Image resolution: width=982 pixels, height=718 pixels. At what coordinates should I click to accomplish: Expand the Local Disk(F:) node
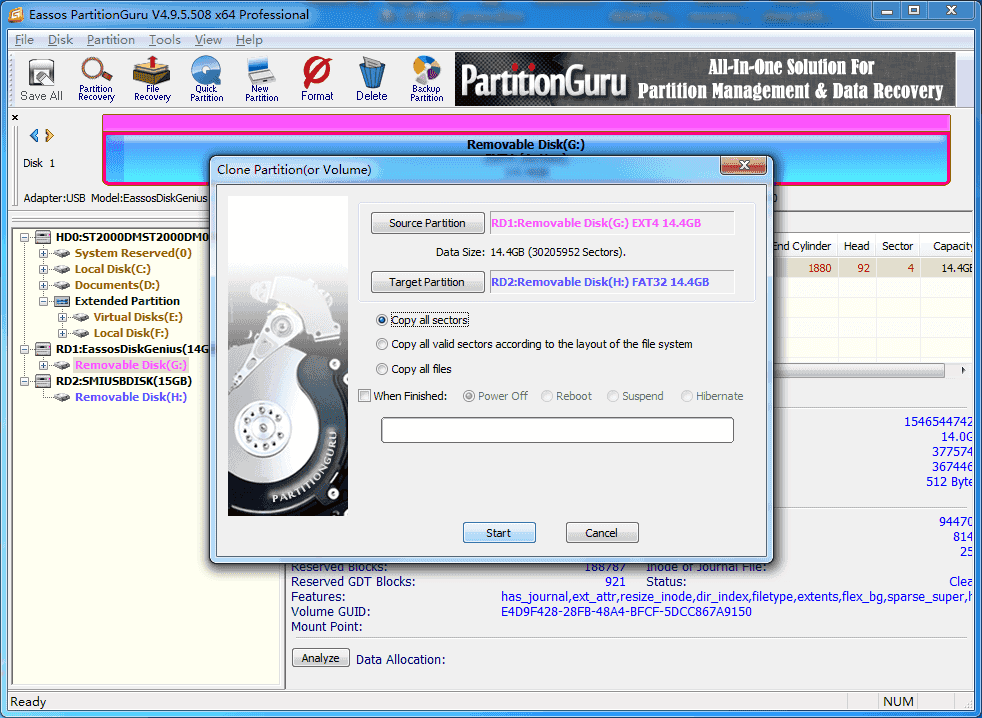coord(62,333)
